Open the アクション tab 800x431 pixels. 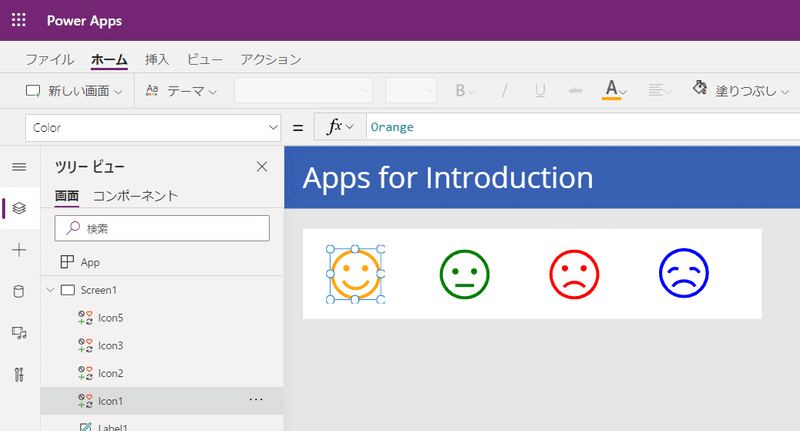click(x=271, y=60)
